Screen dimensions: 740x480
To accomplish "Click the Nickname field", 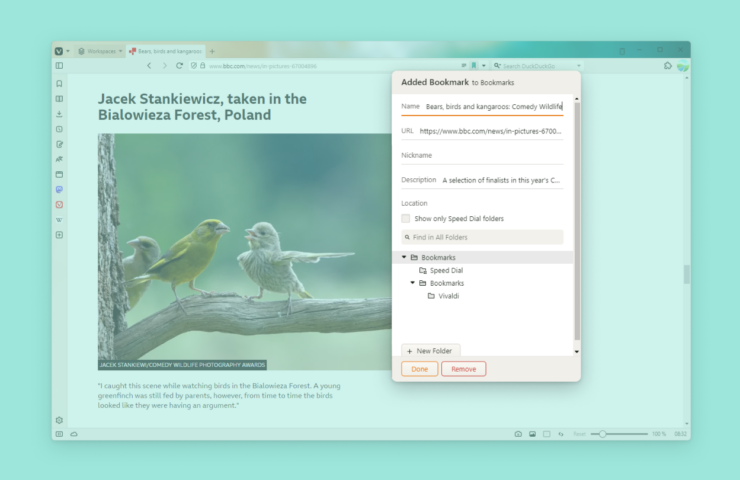I will [482, 155].
